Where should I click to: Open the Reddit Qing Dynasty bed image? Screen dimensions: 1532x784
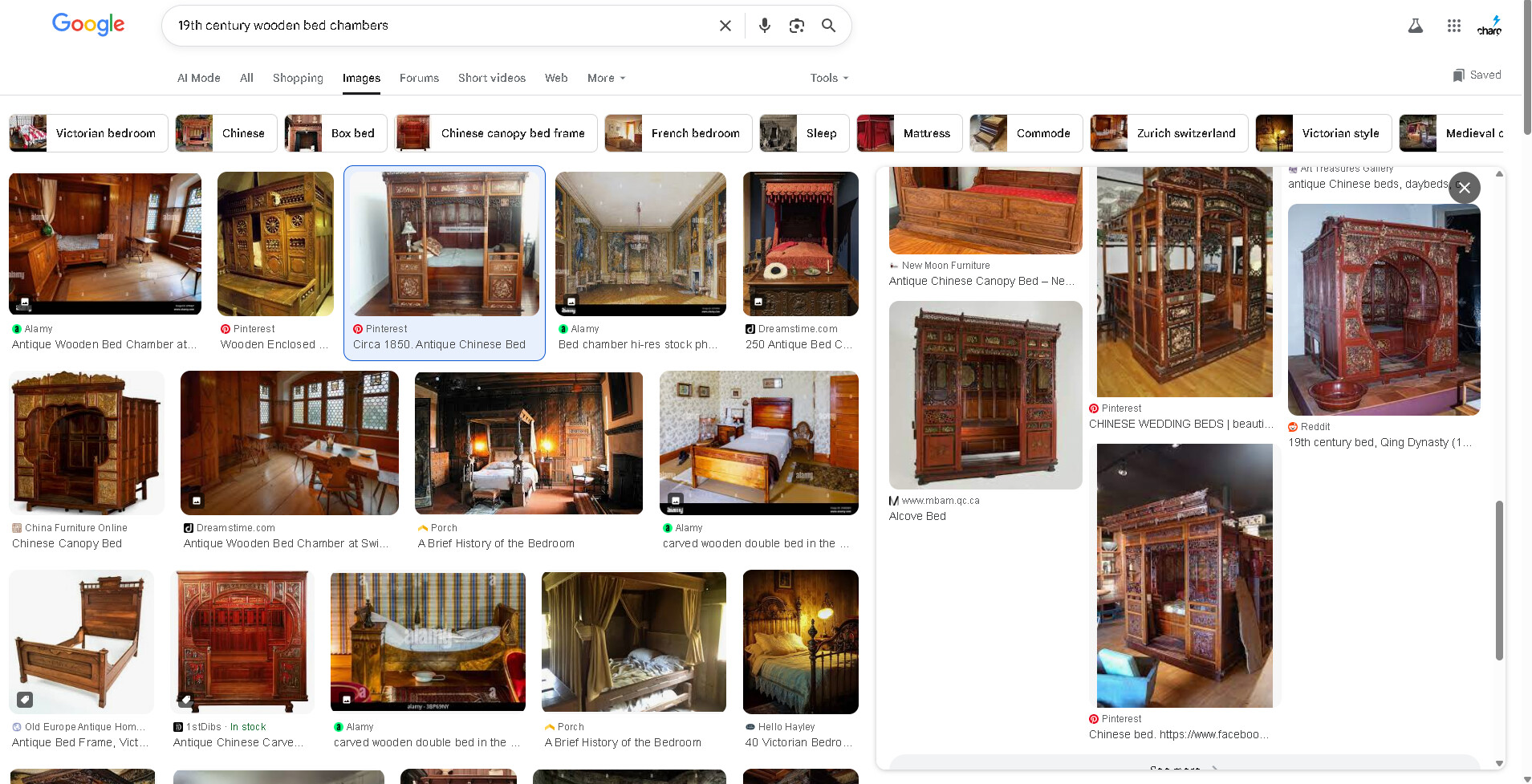click(x=1384, y=310)
